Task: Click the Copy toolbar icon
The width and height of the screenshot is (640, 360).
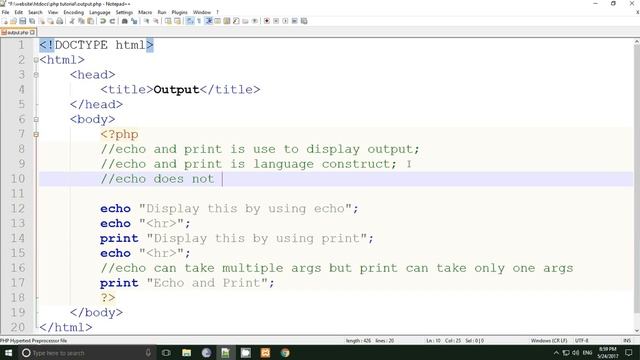Action: click(x=81, y=21)
